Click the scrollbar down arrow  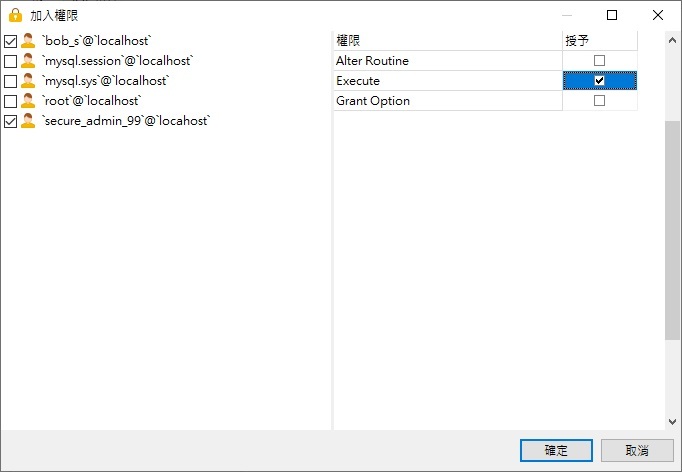(x=672, y=422)
